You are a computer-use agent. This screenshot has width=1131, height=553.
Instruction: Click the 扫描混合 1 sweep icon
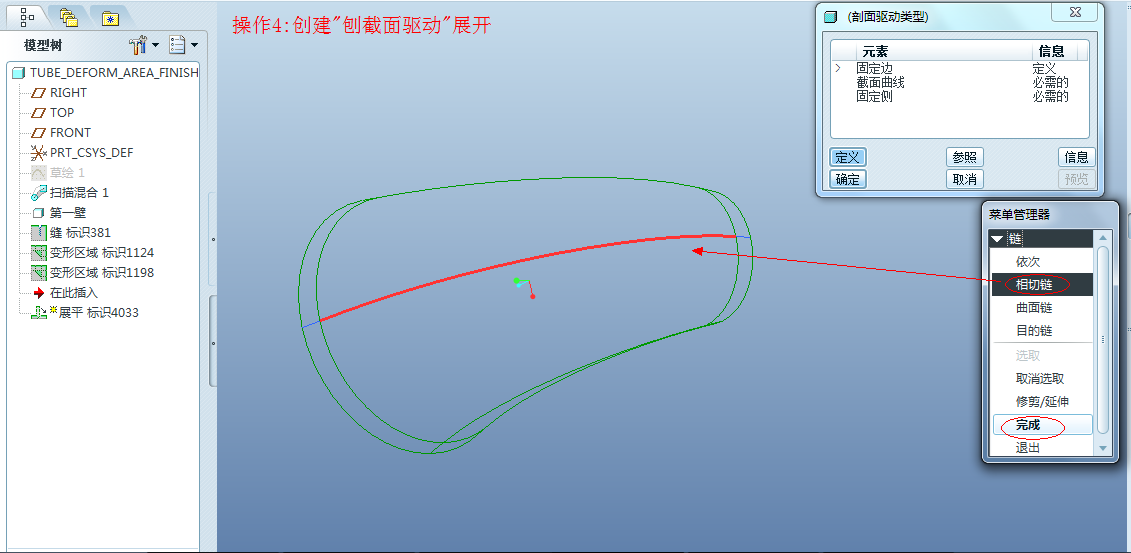[x=38, y=193]
